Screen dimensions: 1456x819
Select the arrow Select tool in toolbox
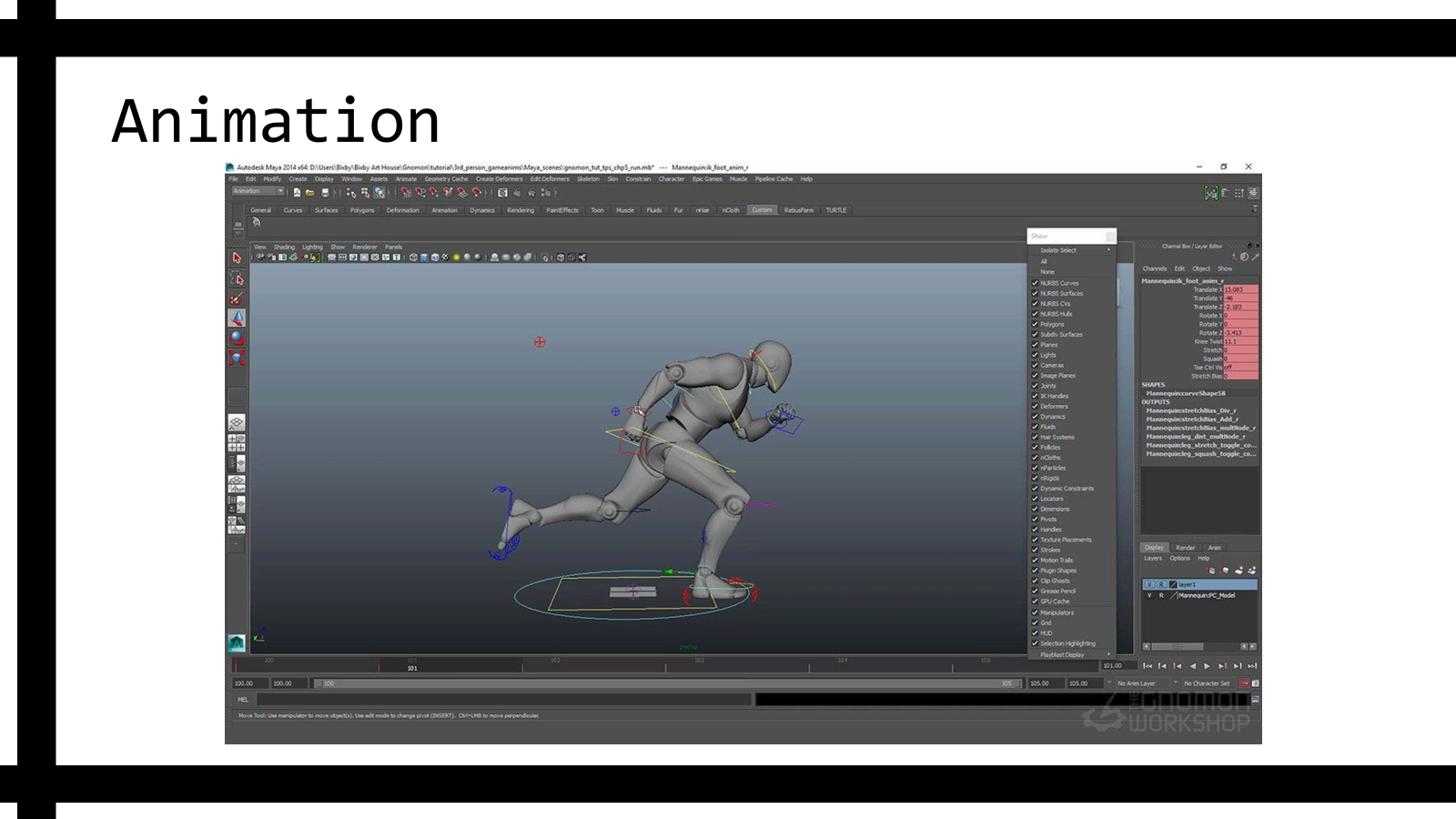237,258
